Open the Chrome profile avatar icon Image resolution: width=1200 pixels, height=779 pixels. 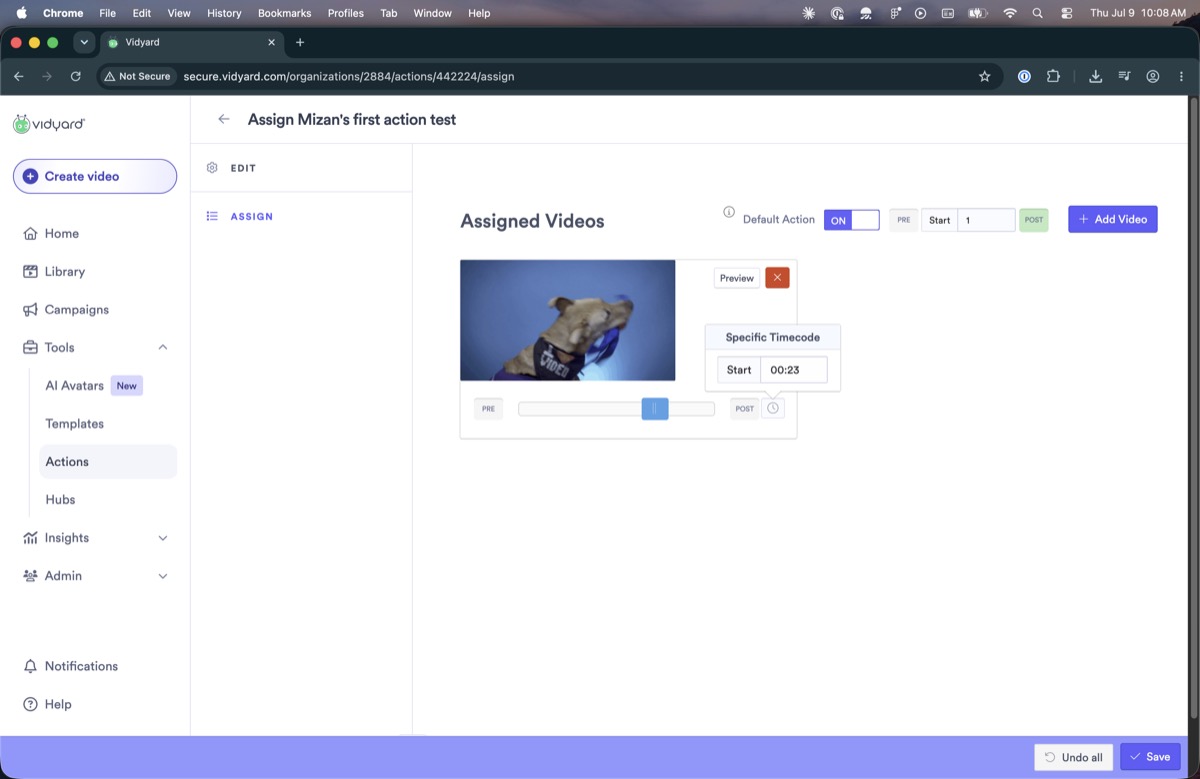(1153, 76)
